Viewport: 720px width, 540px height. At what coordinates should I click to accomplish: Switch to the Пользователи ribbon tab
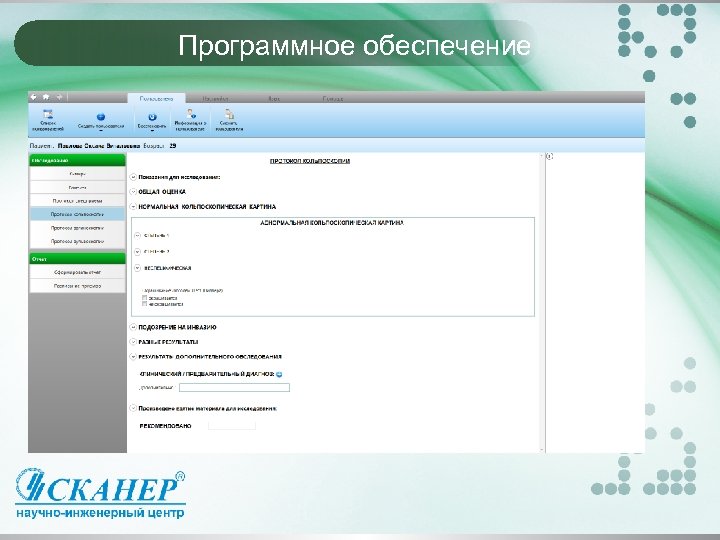[x=156, y=98]
